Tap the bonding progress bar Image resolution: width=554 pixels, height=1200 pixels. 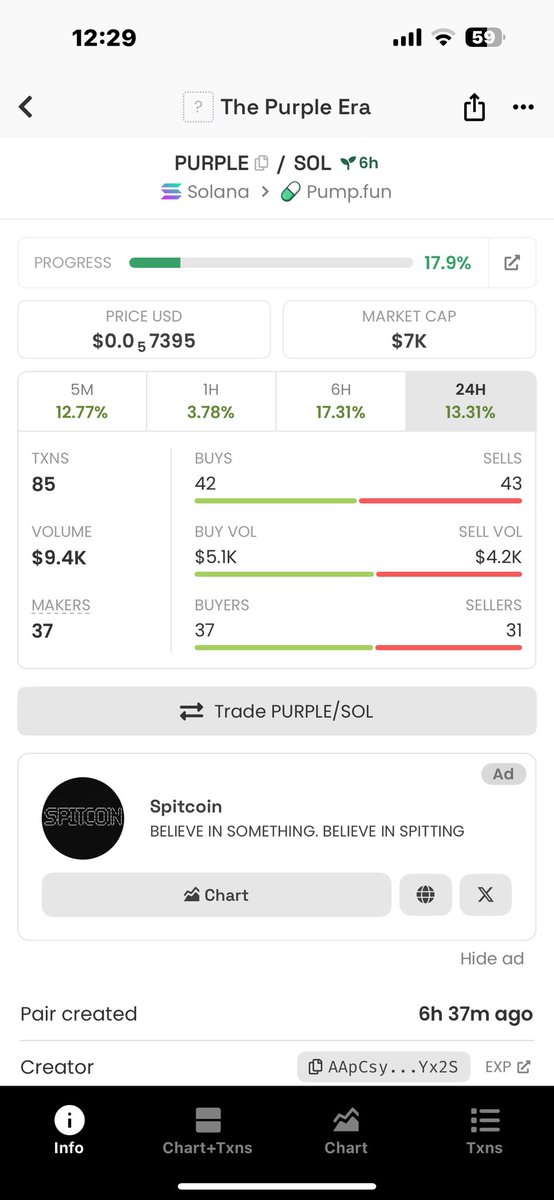(x=271, y=263)
